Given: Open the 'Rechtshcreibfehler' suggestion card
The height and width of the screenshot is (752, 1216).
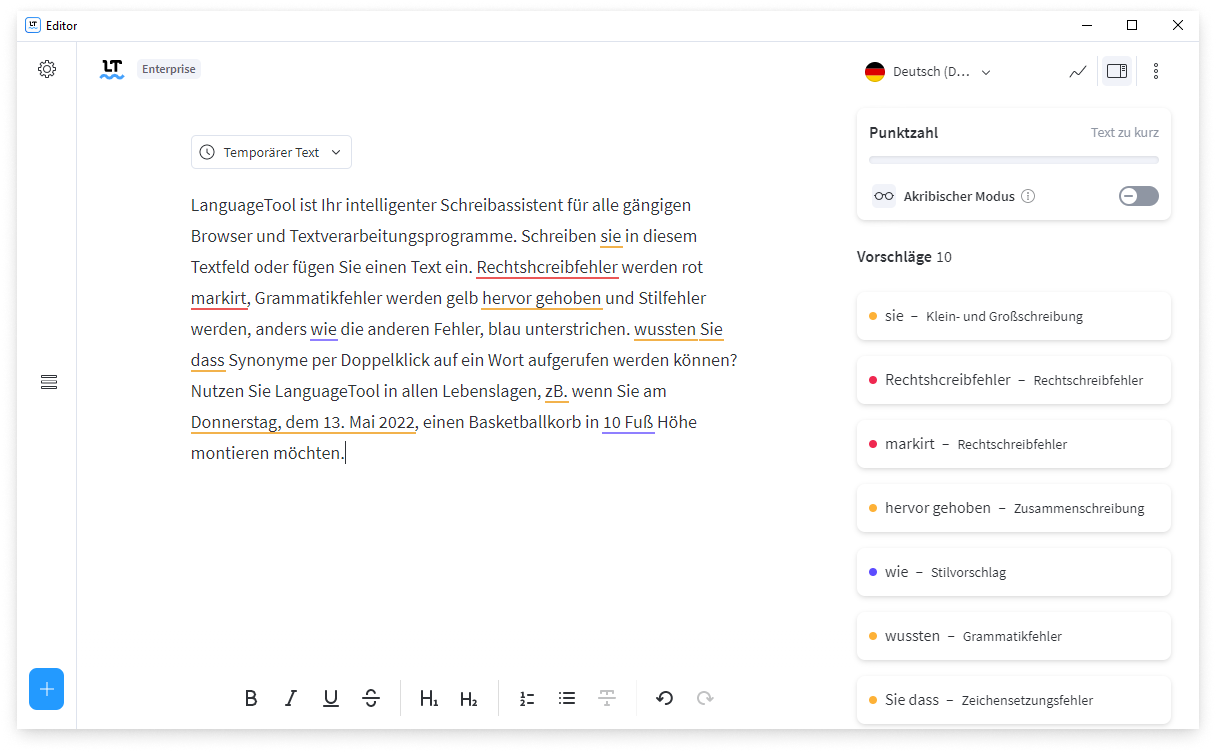Looking at the screenshot, I should coord(1014,380).
